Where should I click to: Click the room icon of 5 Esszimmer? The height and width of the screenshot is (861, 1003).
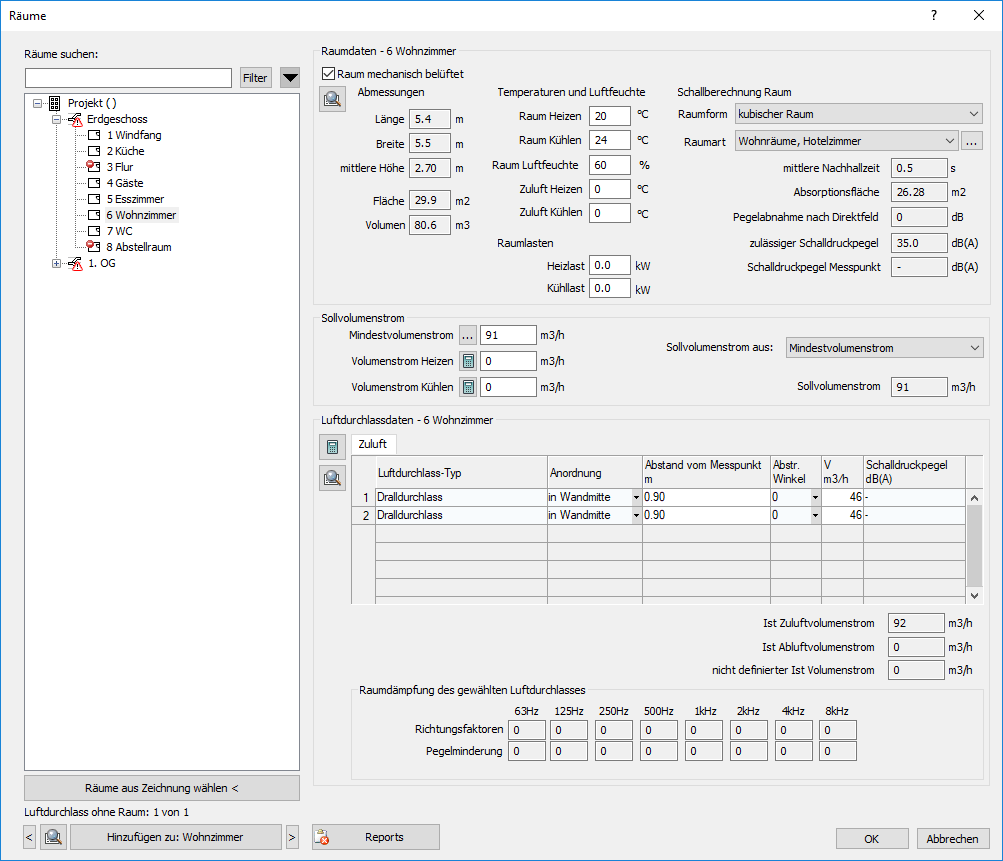[x=94, y=199]
